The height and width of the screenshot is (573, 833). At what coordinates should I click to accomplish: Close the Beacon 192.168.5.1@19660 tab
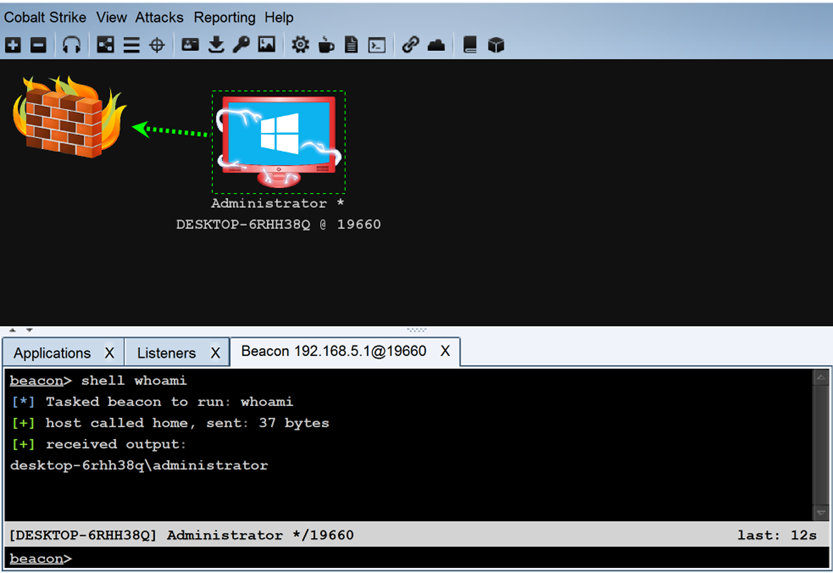point(445,351)
